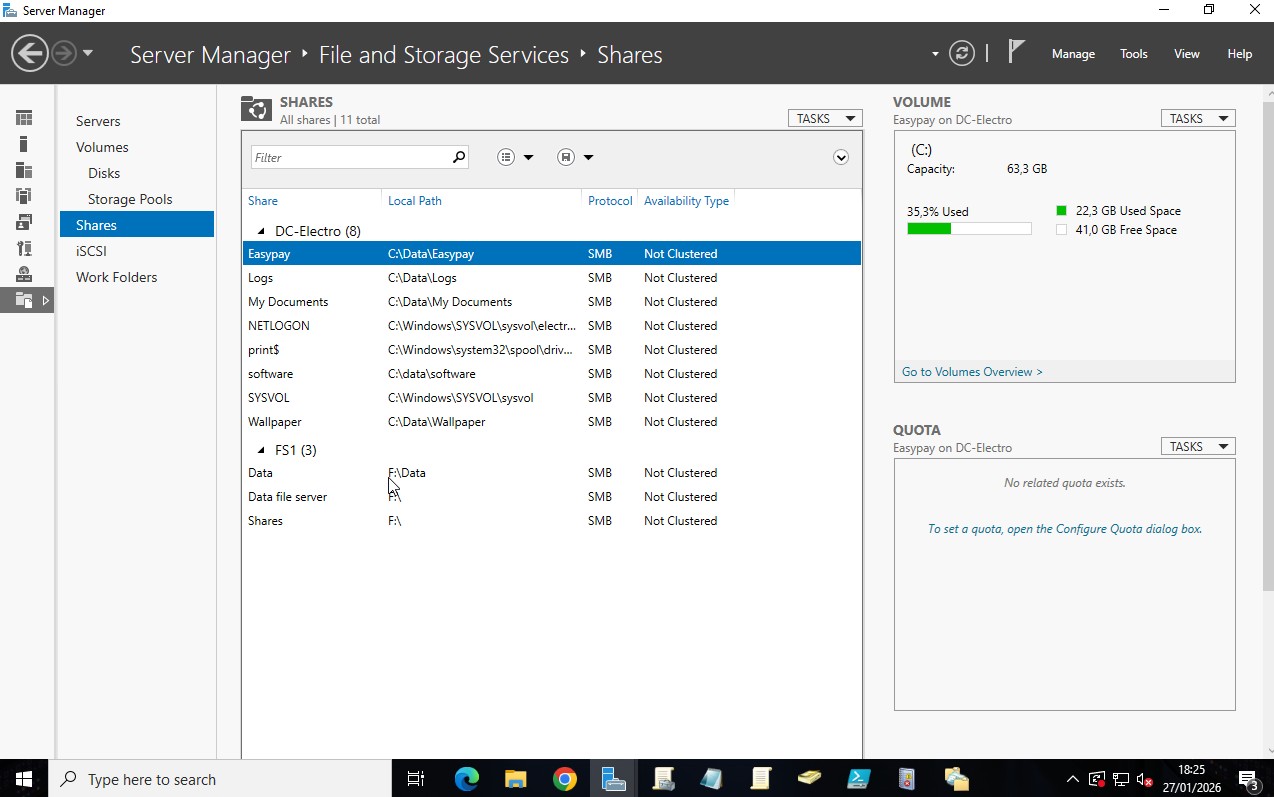Open the Tools menu

(x=1133, y=54)
